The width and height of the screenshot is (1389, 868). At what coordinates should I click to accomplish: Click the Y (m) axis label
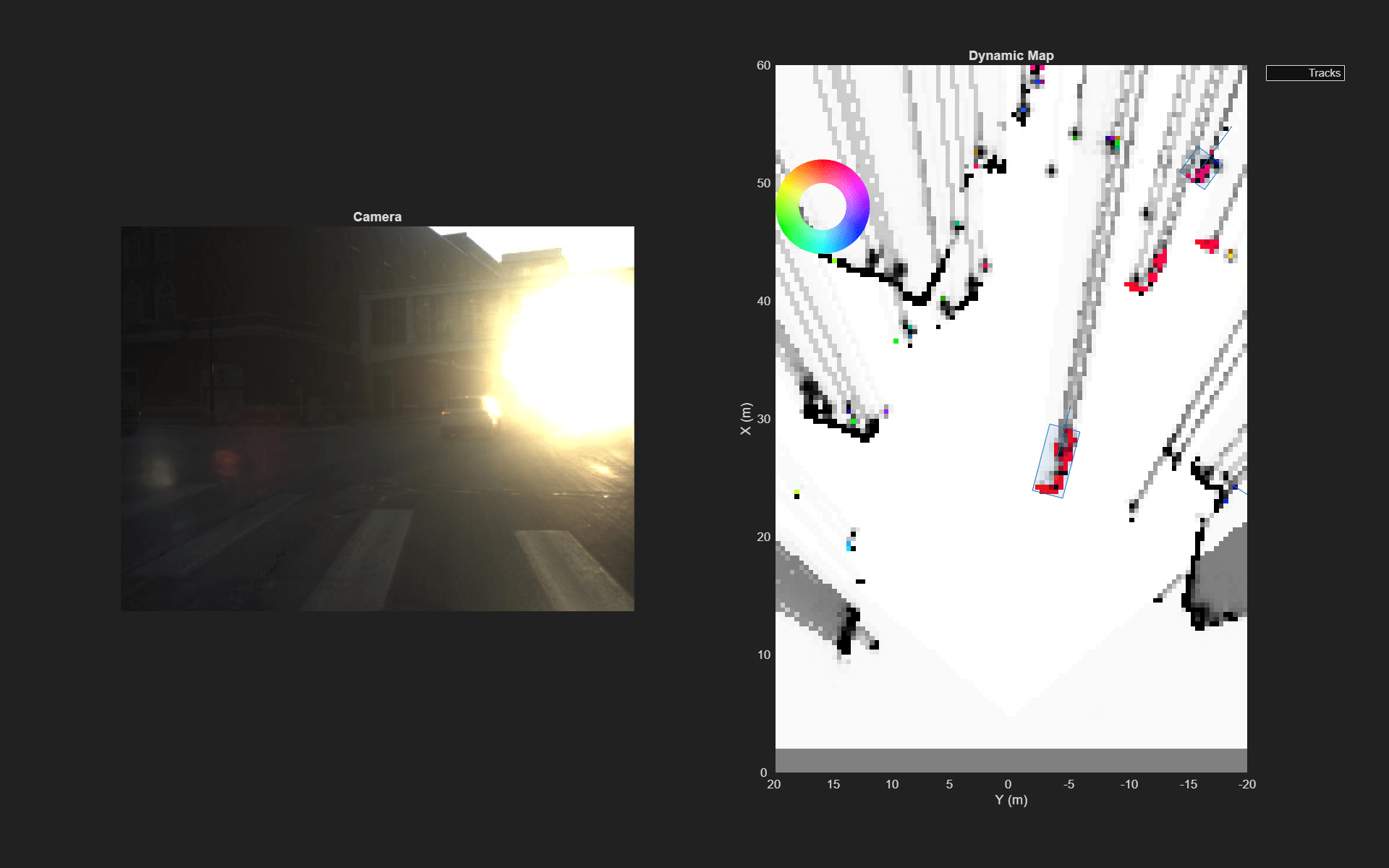click(x=1010, y=800)
